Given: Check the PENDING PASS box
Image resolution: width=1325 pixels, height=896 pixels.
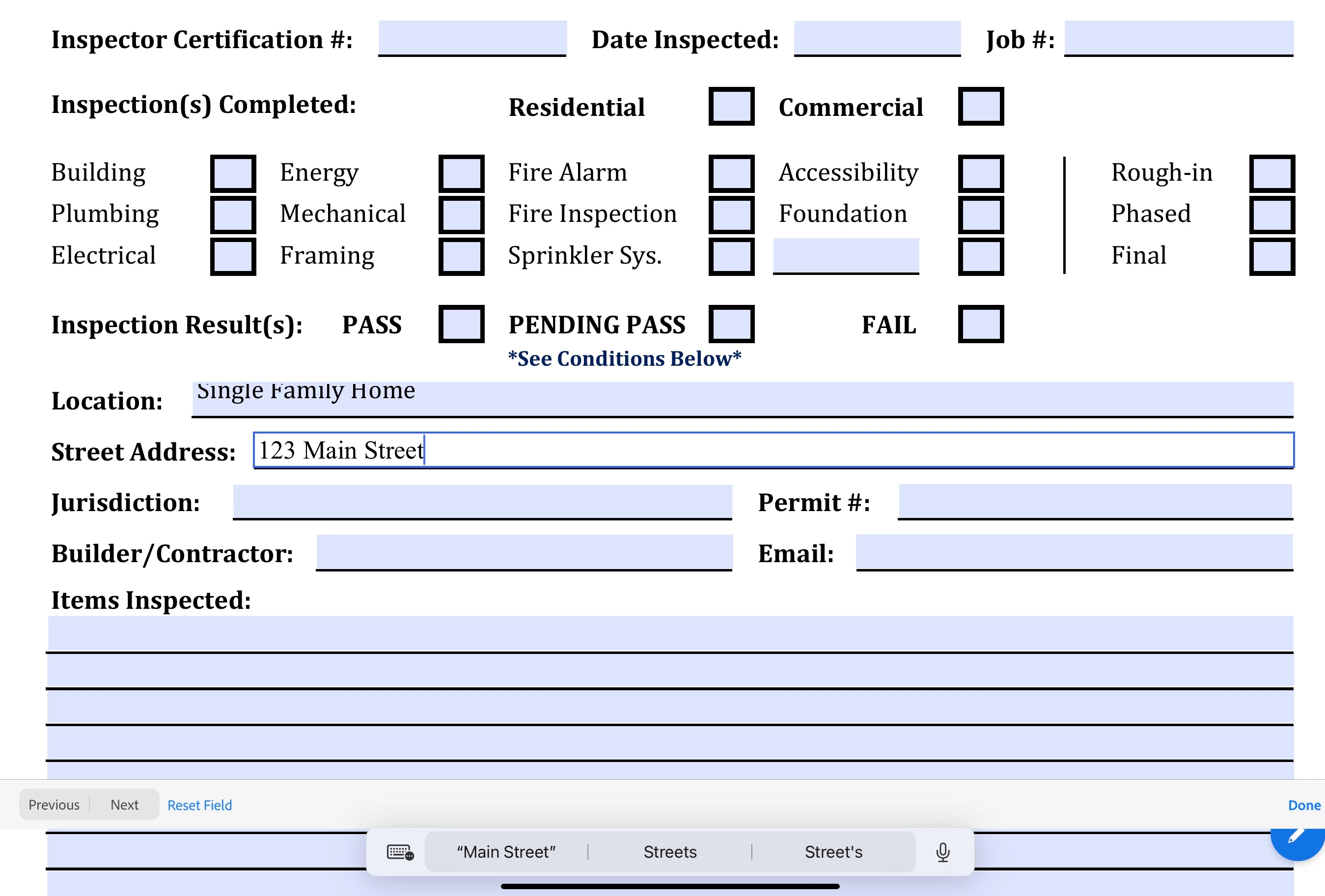Looking at the screenshot, I should (x=731, y=325).
